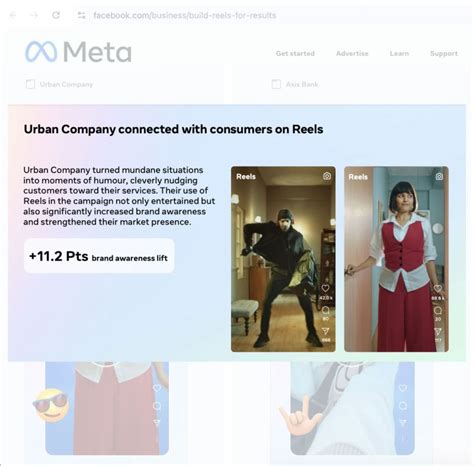Share the left Reel via send icon
474x466 pixels.
[x=325, y=331]
